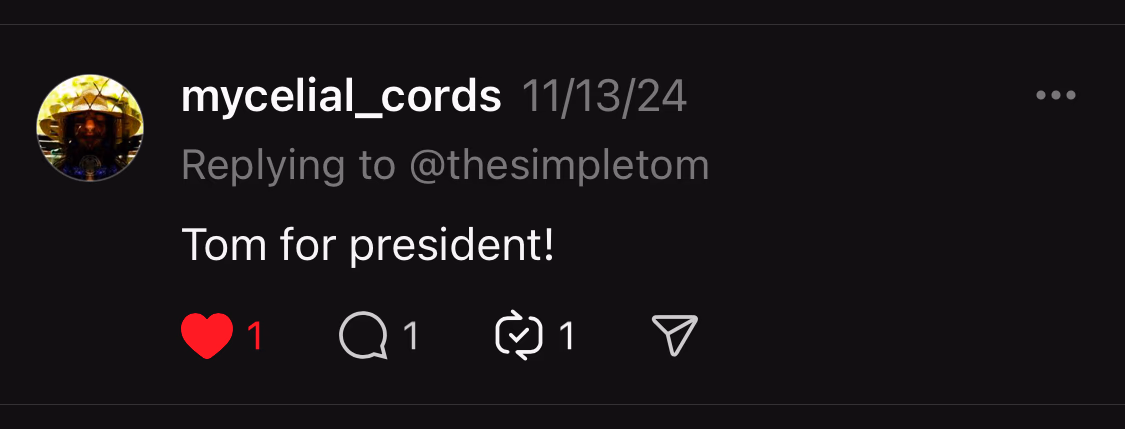1125x429 pixels.
Task: Open the three-dot more options menu
Action: 1056,96
